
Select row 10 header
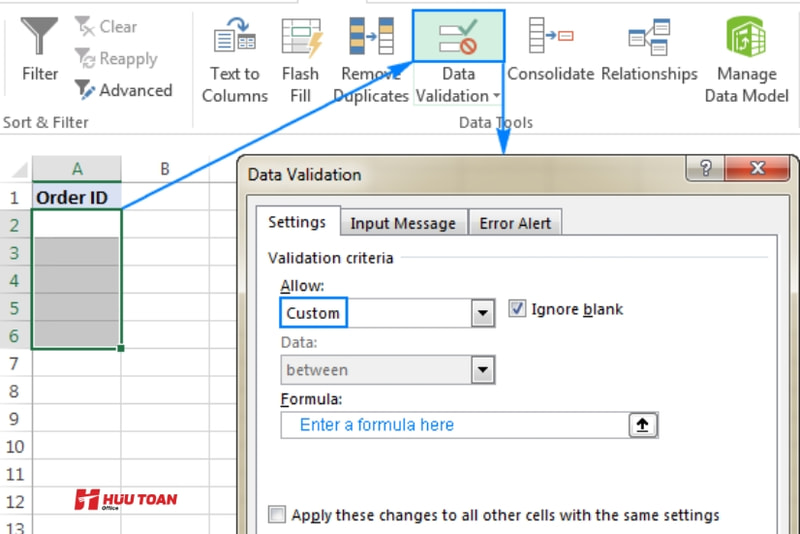pos(14,447)
